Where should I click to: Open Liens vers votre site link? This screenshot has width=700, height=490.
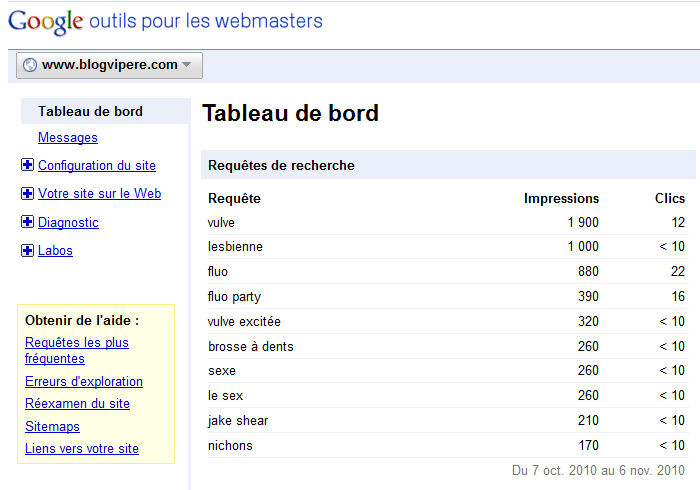(82, 448)
